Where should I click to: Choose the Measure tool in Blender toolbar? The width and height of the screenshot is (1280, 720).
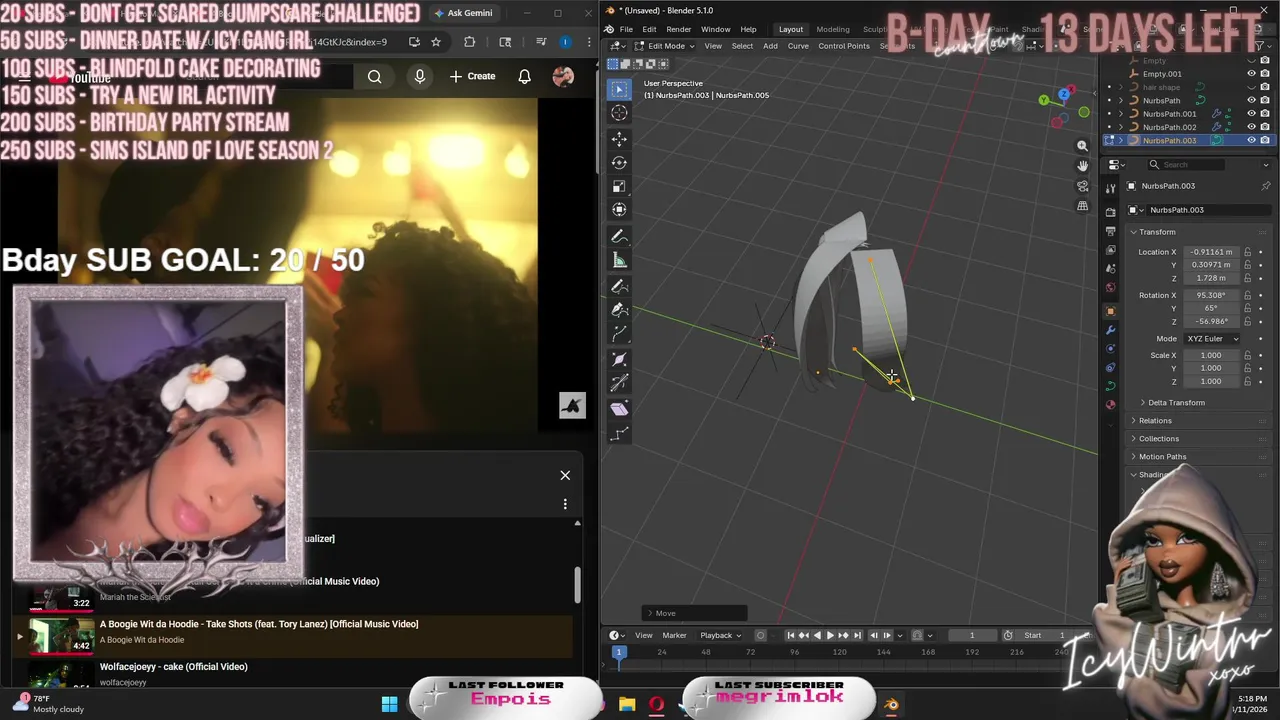[x=619, y=260]
